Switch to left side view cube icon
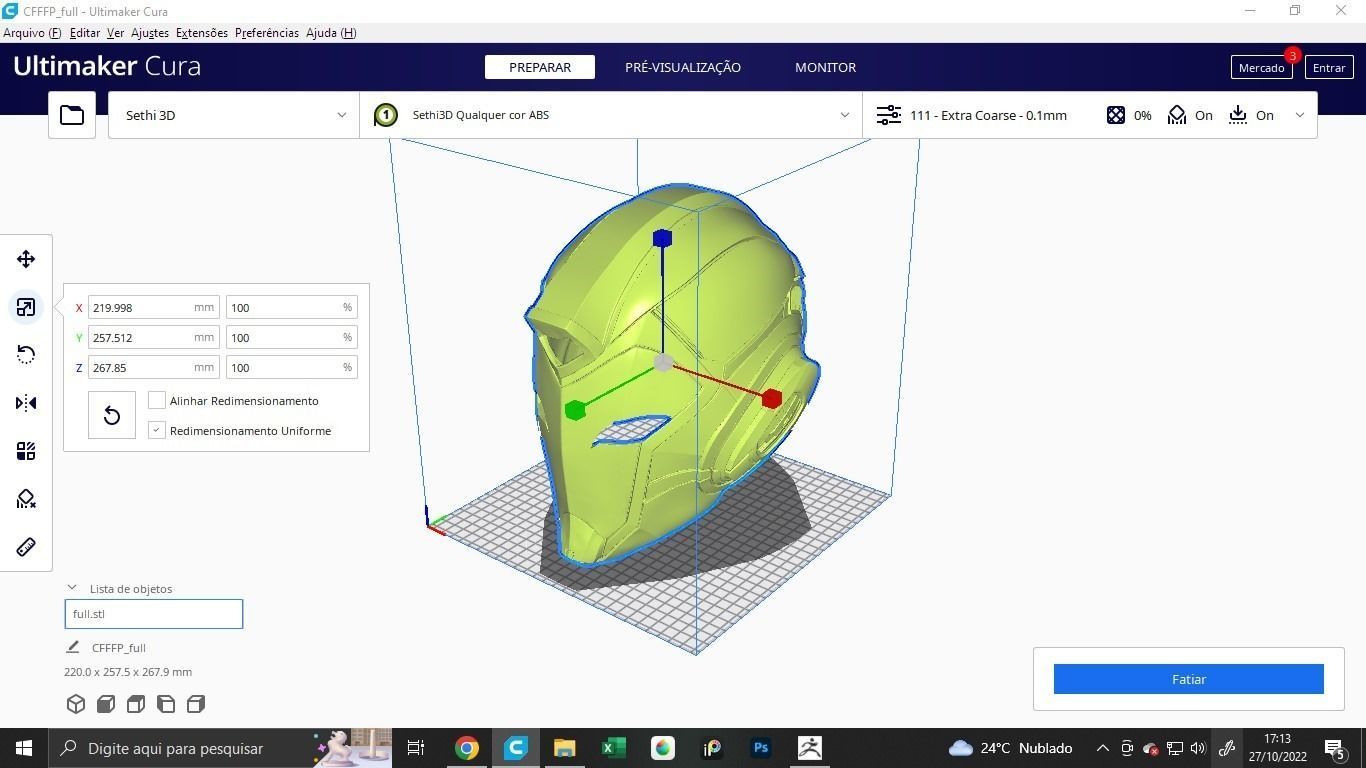 [166, 704]
